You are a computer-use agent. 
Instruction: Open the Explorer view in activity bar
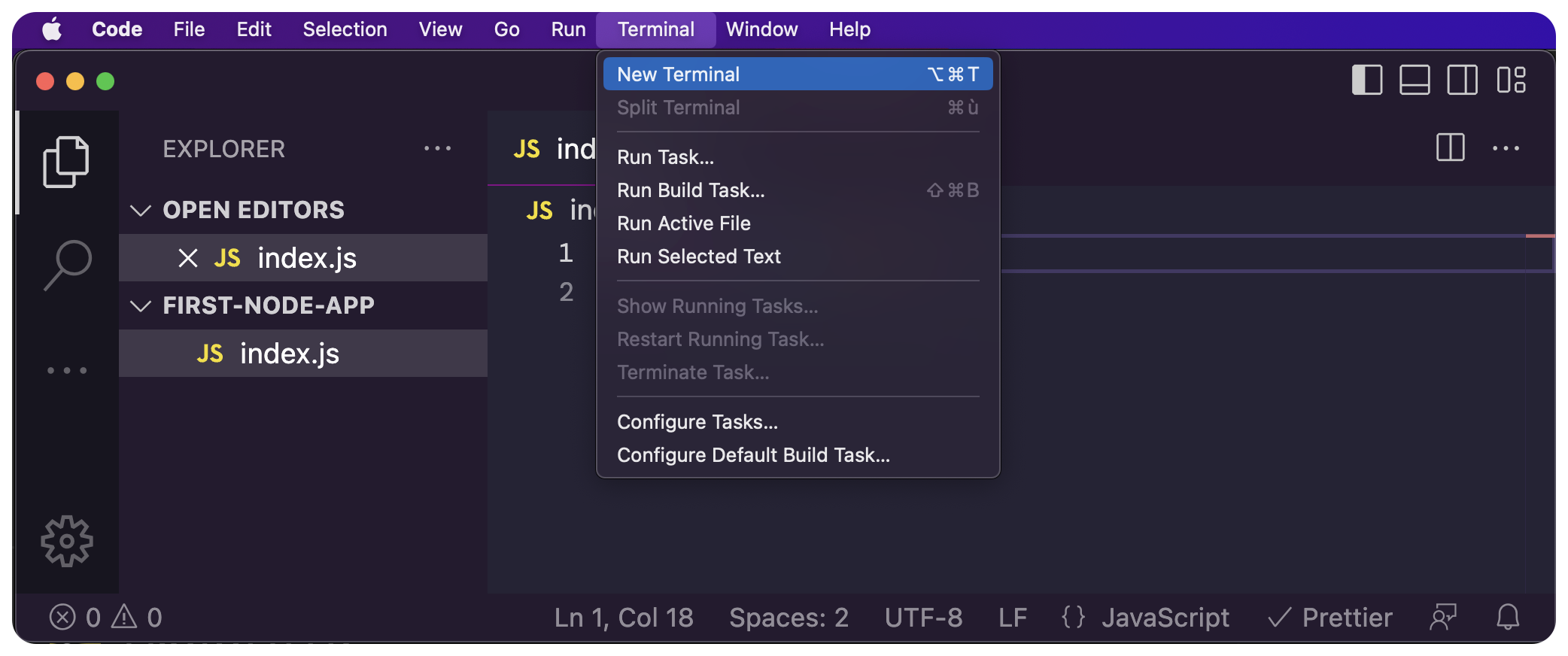coord(66,162)
